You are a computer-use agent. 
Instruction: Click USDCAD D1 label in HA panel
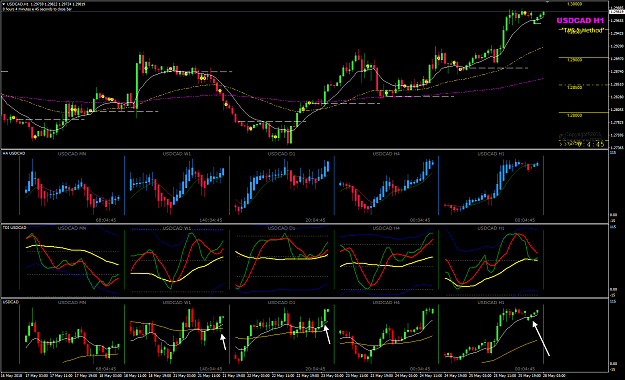pos(281,154)
